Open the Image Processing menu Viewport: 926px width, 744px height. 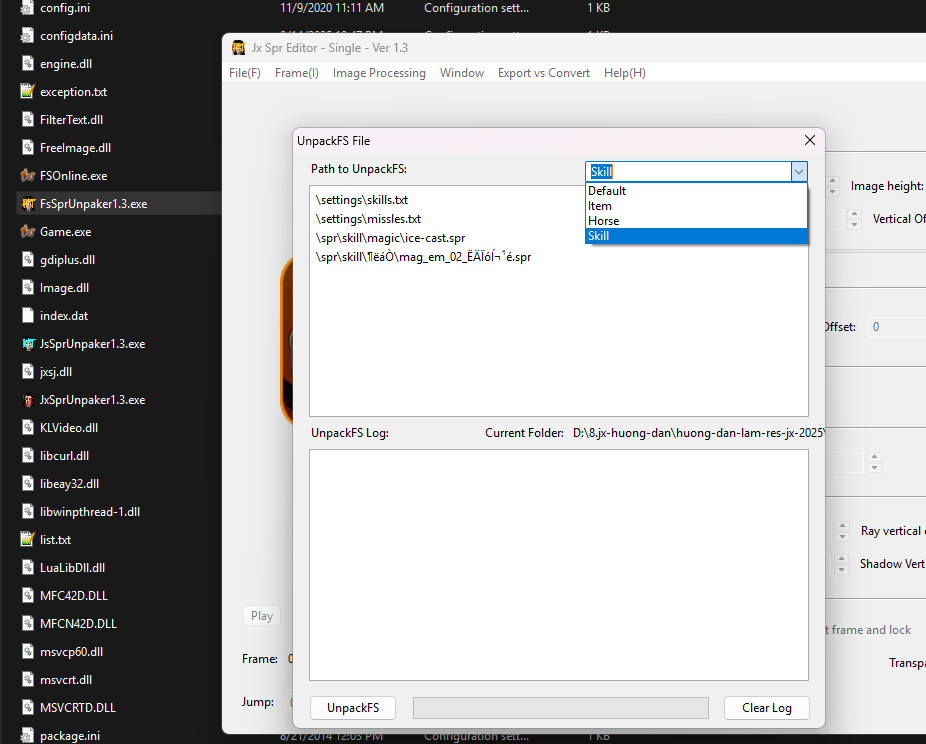pos(379,73)
